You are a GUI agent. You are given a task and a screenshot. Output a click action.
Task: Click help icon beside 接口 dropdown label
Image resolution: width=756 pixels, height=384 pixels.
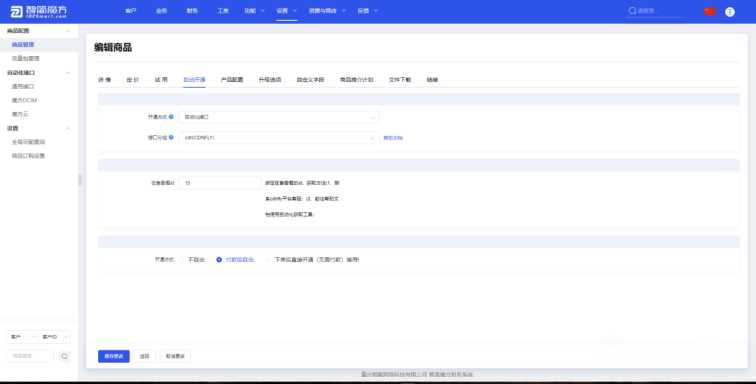pyautogui.click(x=171, y=137)
